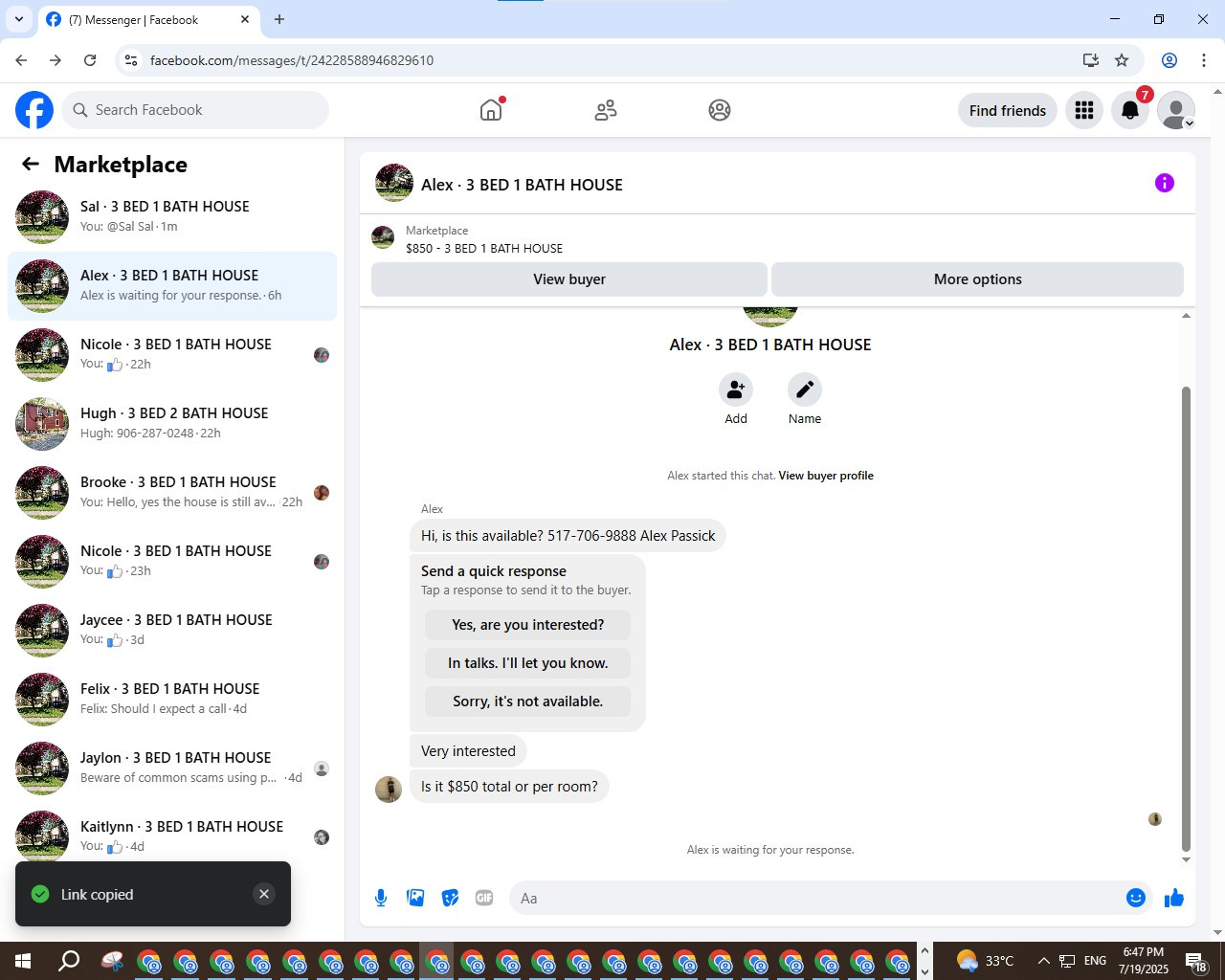
Task: Bookmark this tab with the star icon
Action: (x=1122, y=60)
